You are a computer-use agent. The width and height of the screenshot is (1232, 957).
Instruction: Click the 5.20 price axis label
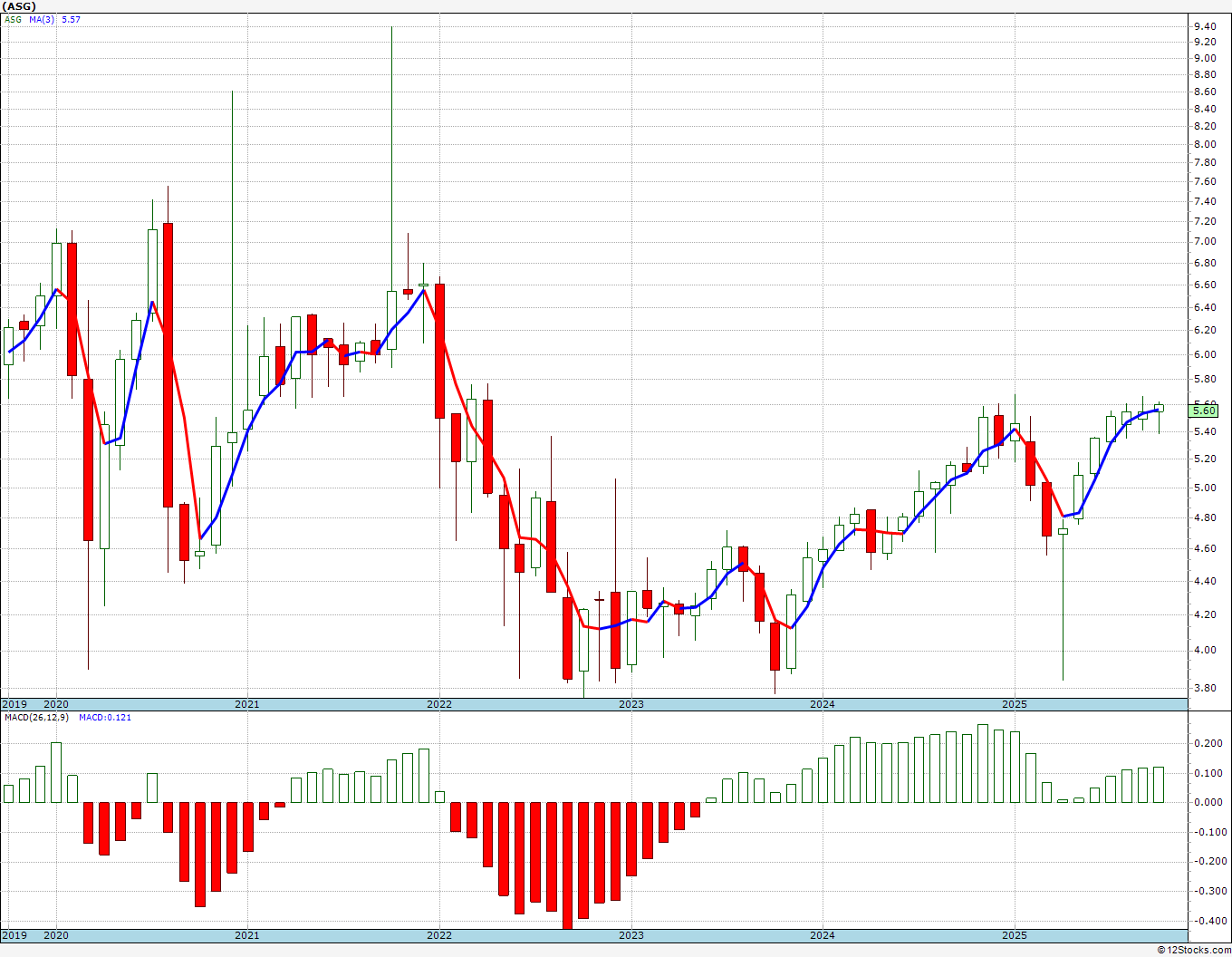coord(1205,459)
